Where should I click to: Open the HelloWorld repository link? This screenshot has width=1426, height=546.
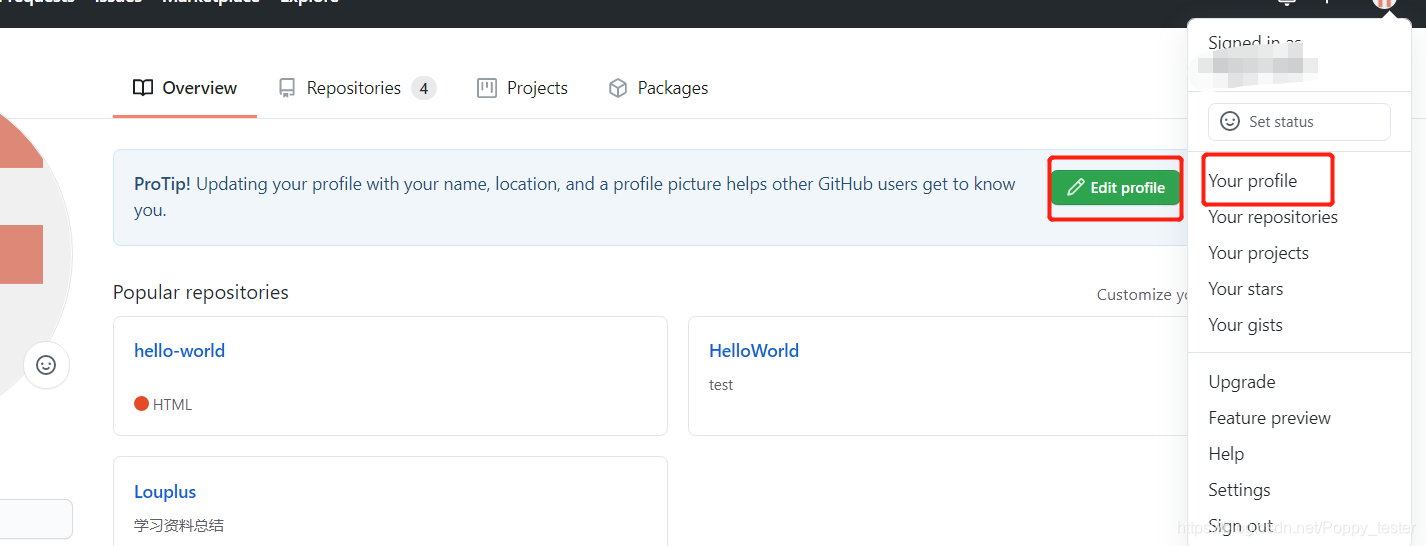[x=753, y=351]
